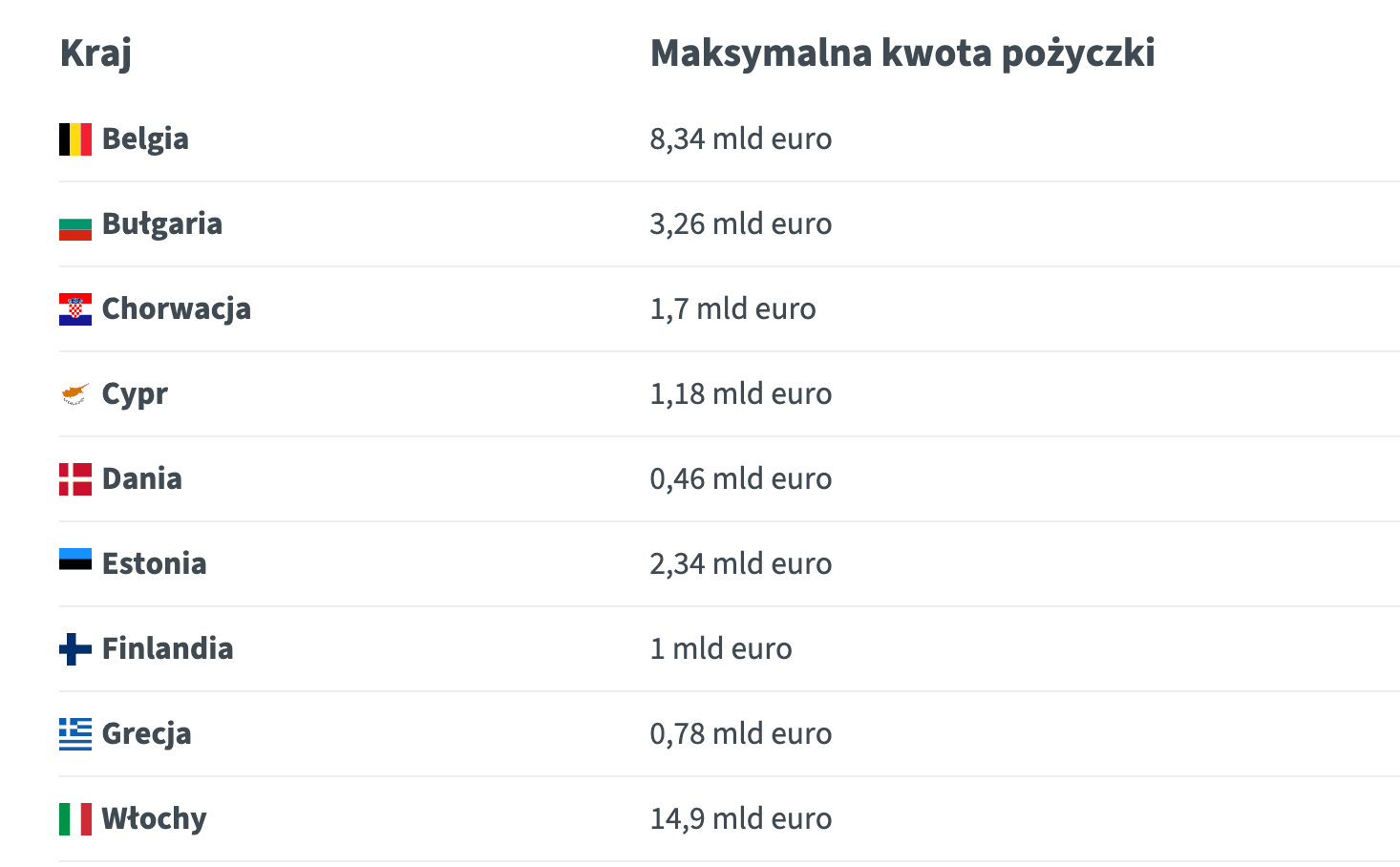1400x867 pixels.
Task: Click the Cyprus flag icon
Action: (x=75, y=393)
